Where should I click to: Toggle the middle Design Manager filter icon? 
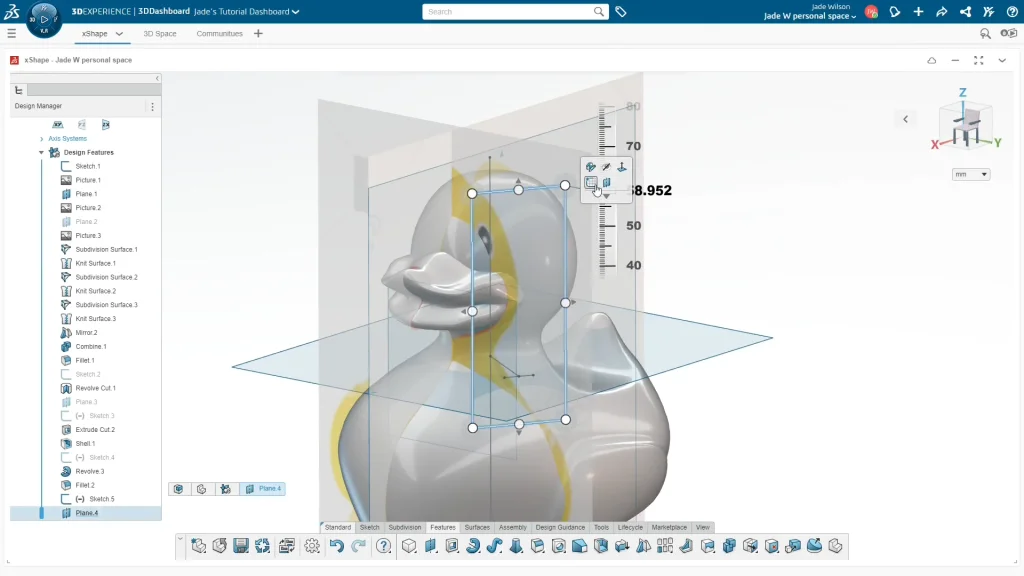click(x=82, y=125)
